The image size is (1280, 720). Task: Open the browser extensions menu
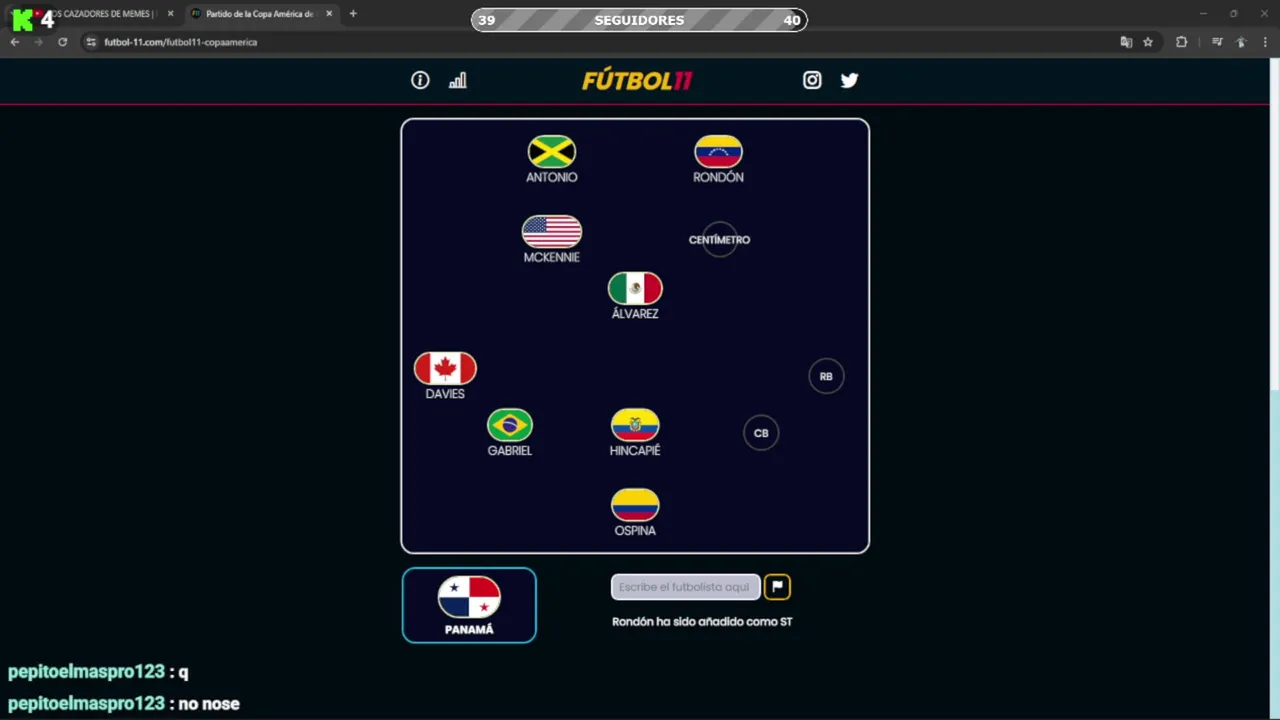tap(1181, 42)
